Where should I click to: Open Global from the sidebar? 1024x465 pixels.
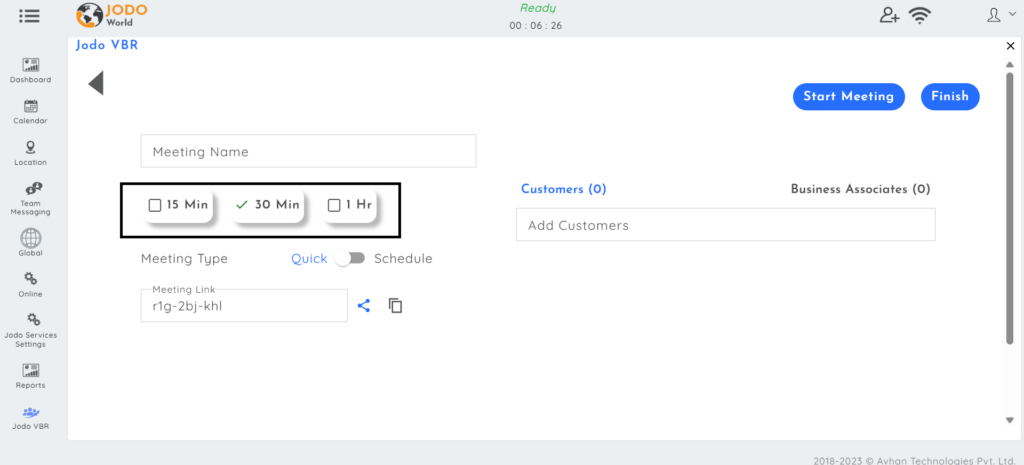[x=31, y=242]
